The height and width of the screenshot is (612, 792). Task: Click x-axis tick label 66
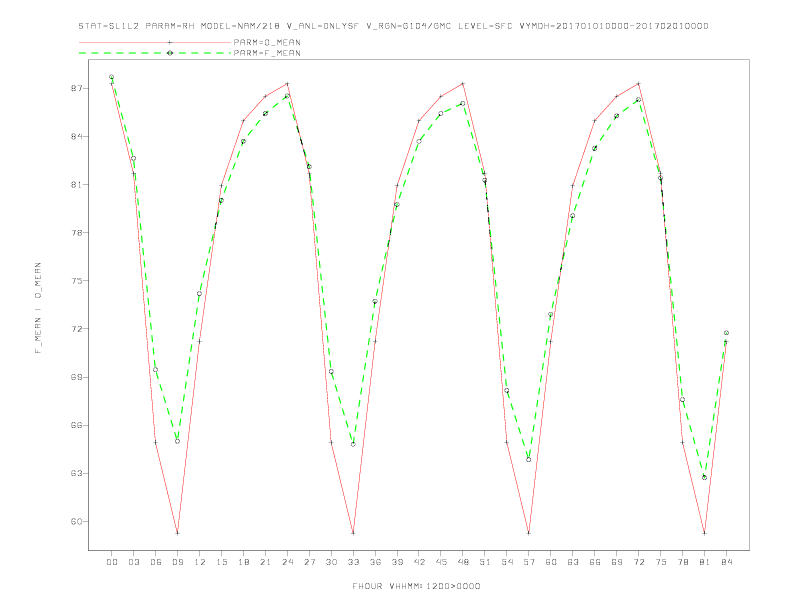(x=595, y=562)
